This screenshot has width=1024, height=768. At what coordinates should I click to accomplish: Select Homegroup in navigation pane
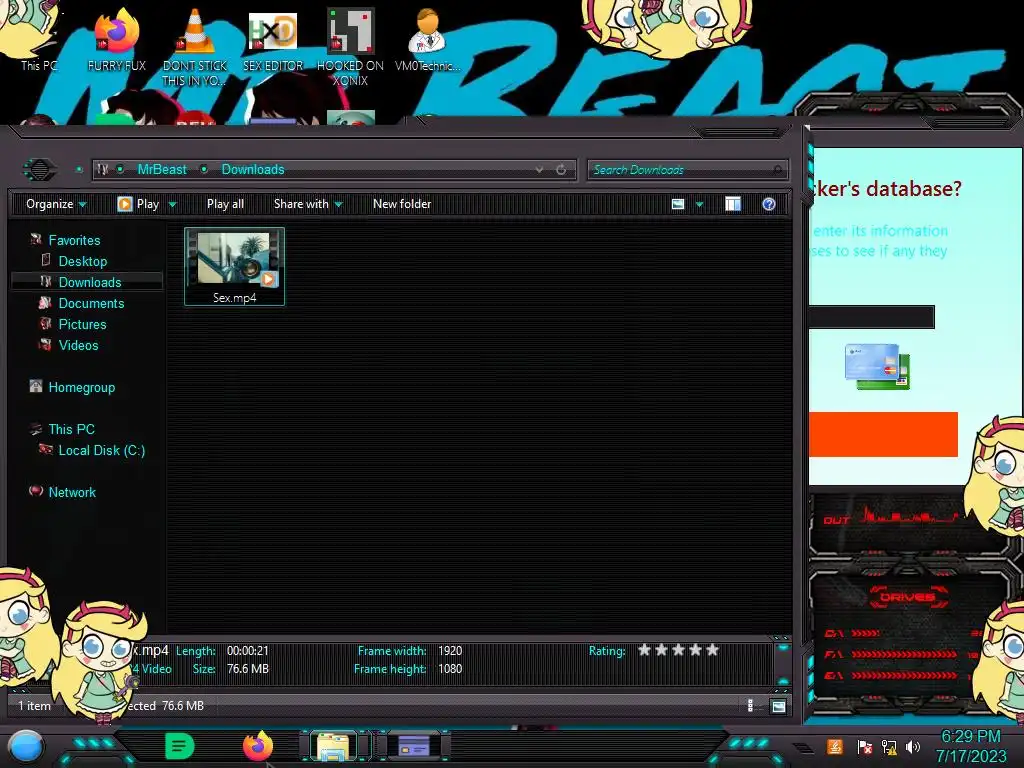click(82, 387)
